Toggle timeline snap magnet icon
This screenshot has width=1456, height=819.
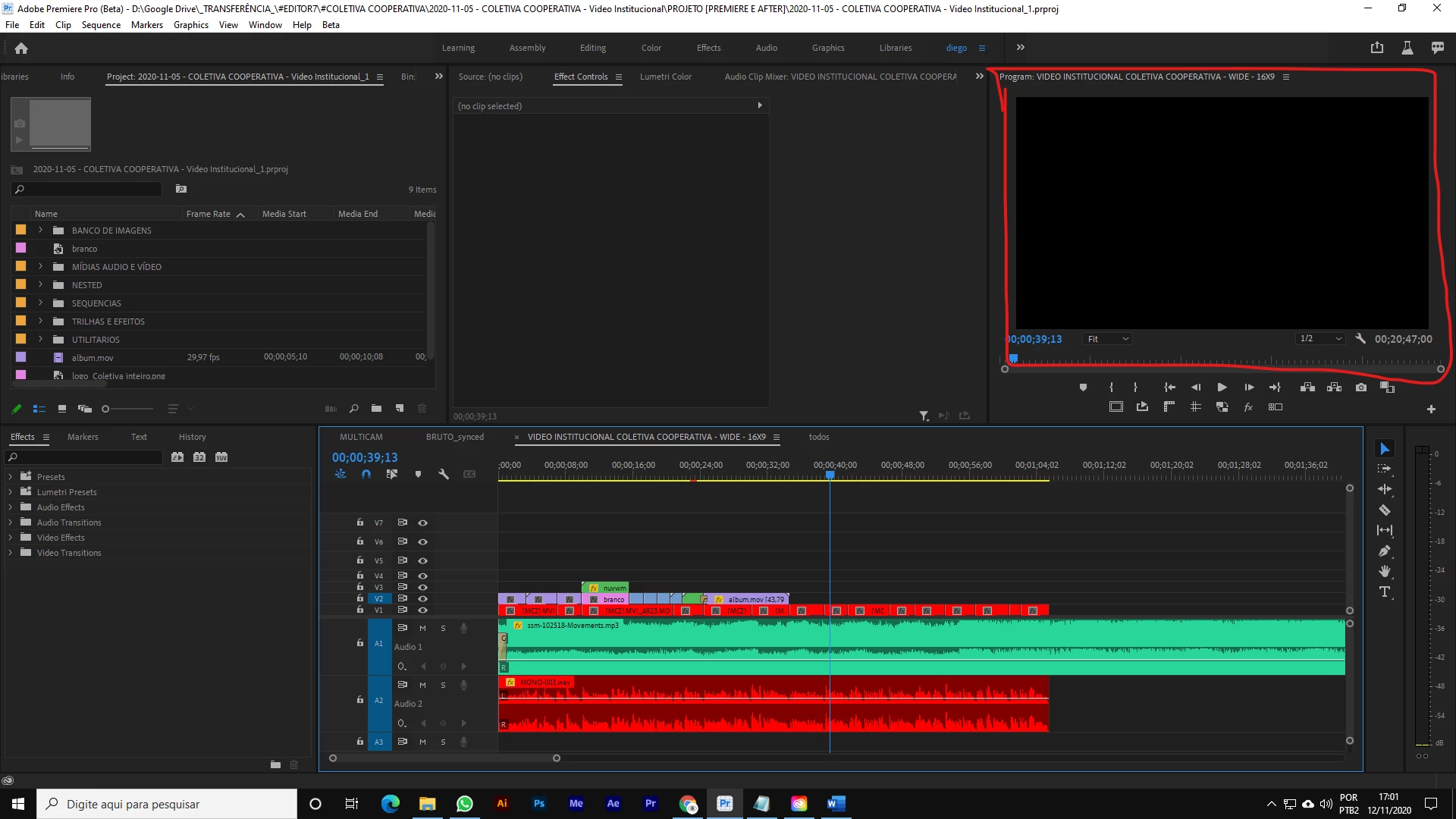(366, 474)
